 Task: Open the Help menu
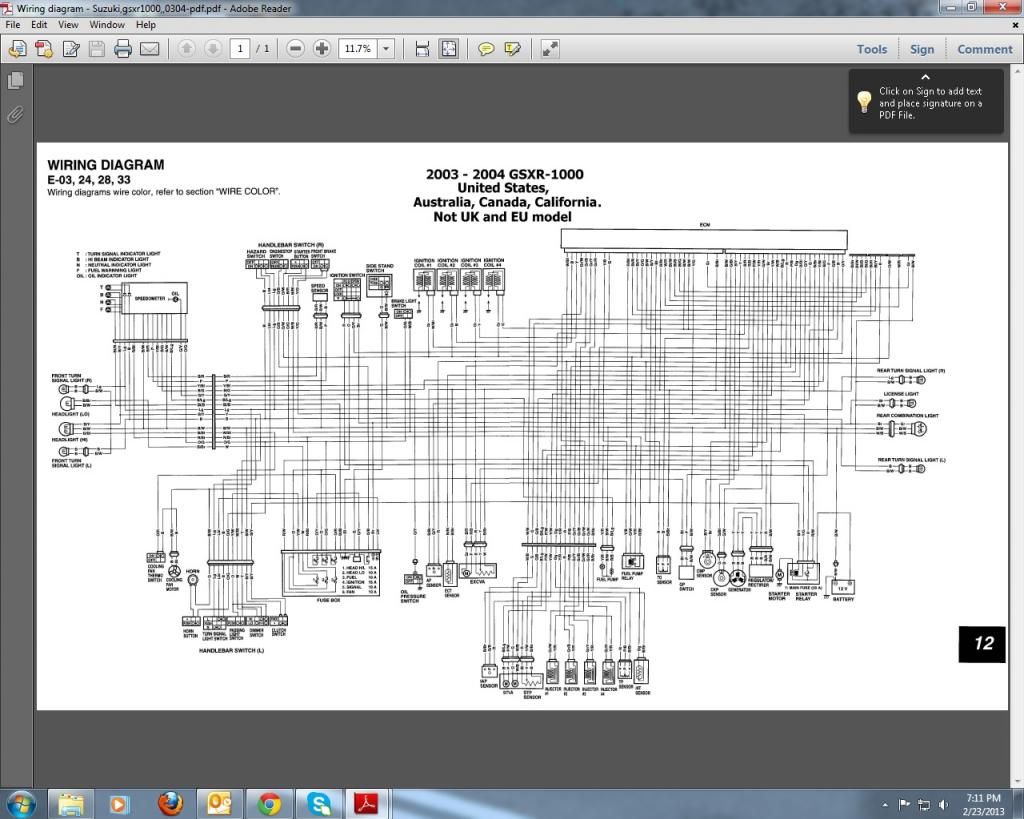click(146, 25)
